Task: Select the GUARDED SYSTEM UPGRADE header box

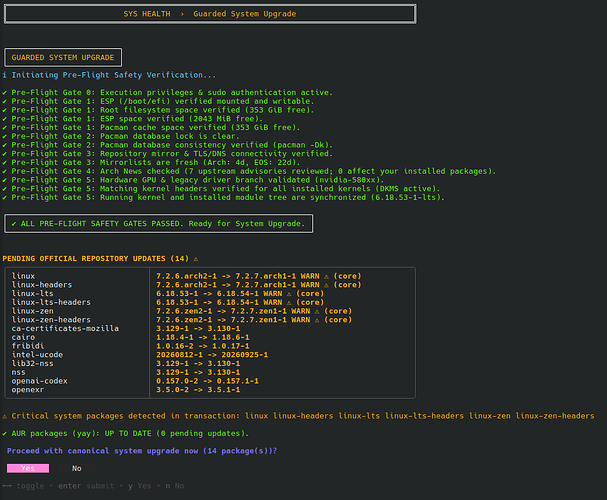Action: tap(63, 57)
